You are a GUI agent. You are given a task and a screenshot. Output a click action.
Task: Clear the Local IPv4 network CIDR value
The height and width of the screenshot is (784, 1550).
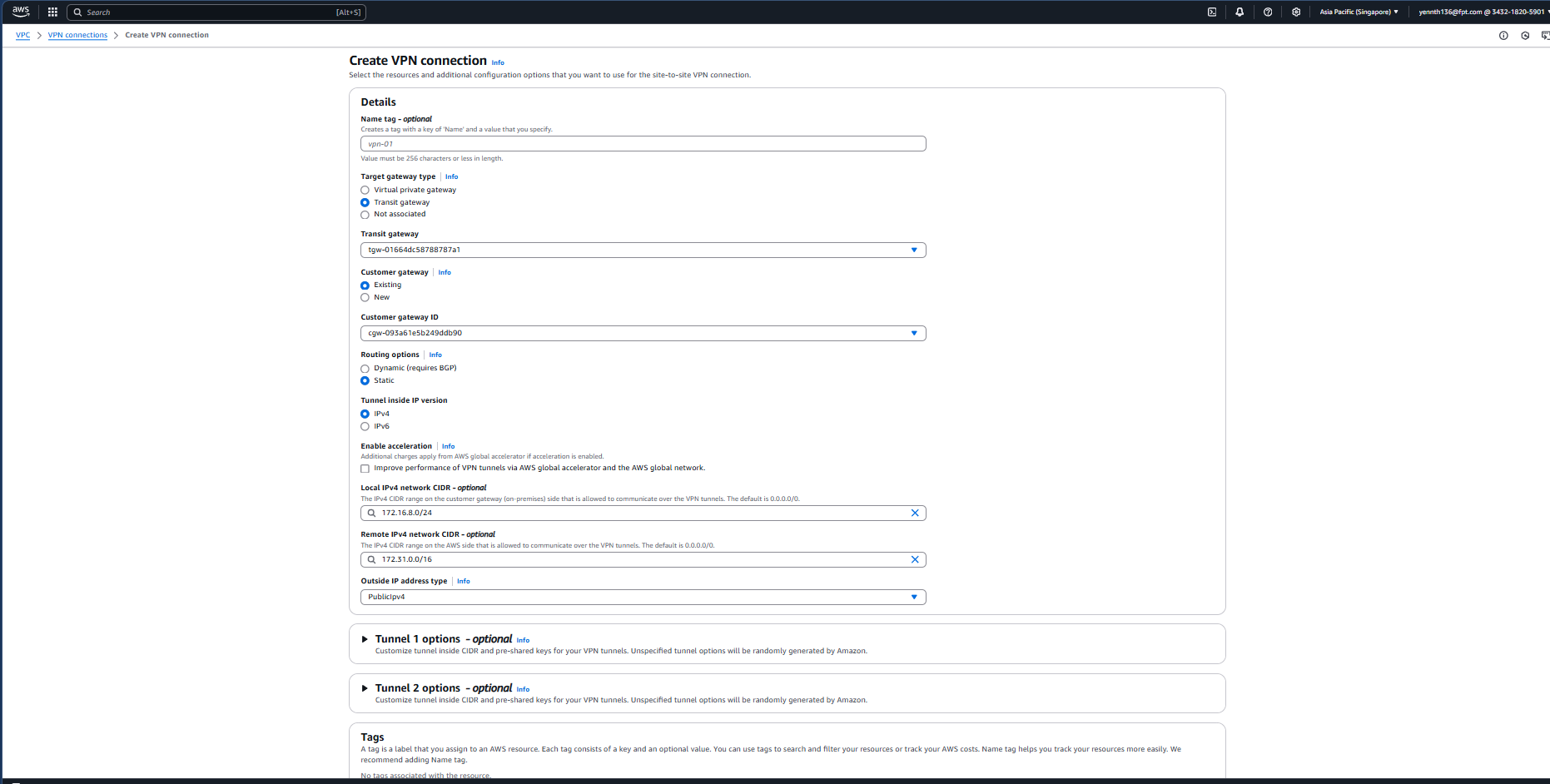pos(915,514)
